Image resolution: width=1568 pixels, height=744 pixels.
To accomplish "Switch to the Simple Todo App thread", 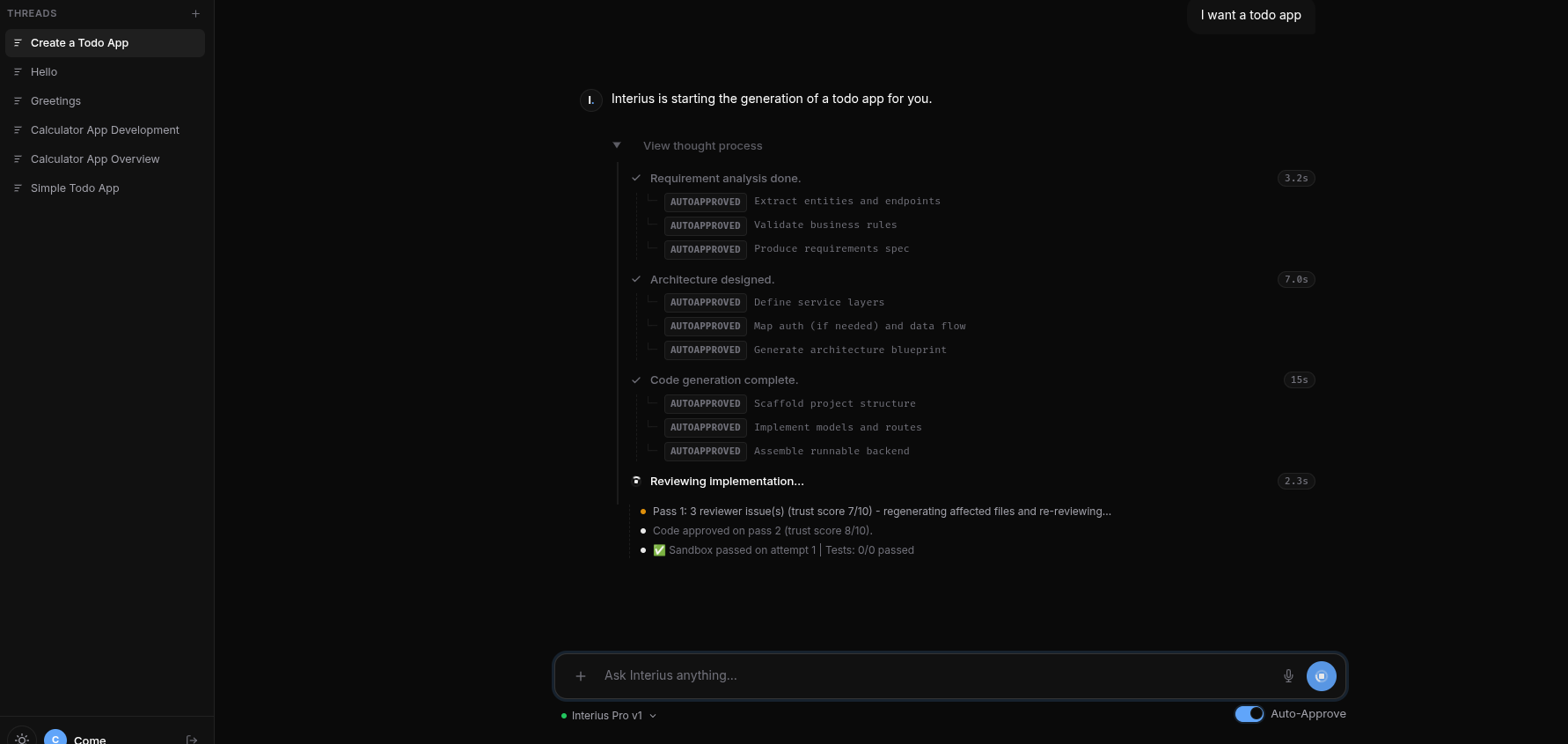I will (x=75, y=188).
